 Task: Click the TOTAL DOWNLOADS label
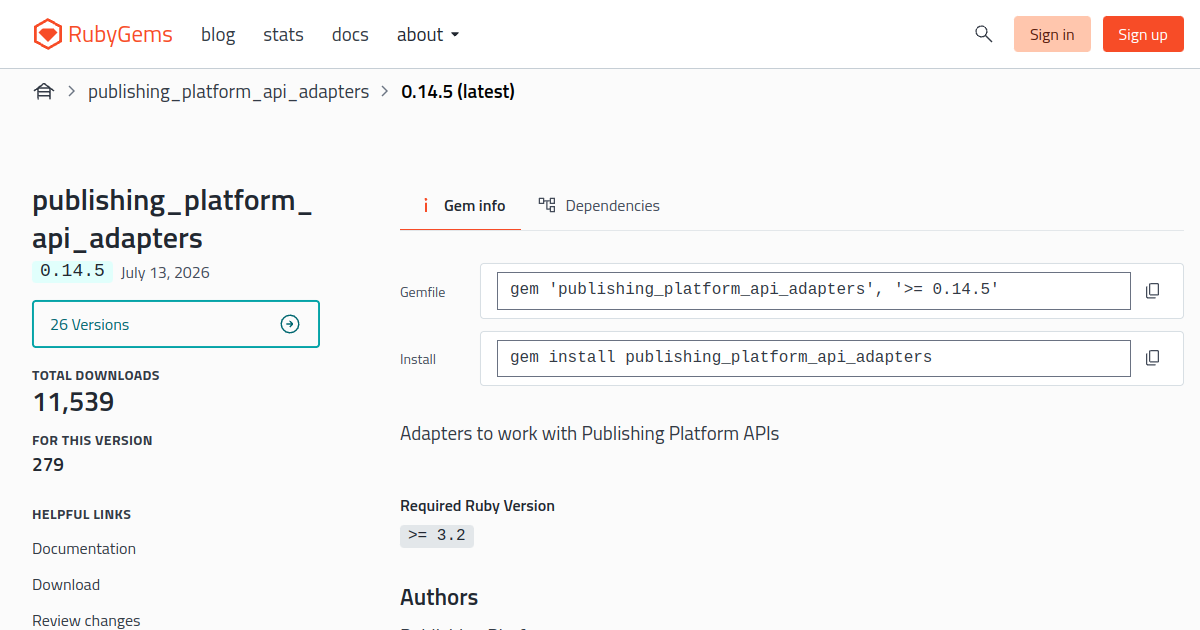click(x=96, y=376)
